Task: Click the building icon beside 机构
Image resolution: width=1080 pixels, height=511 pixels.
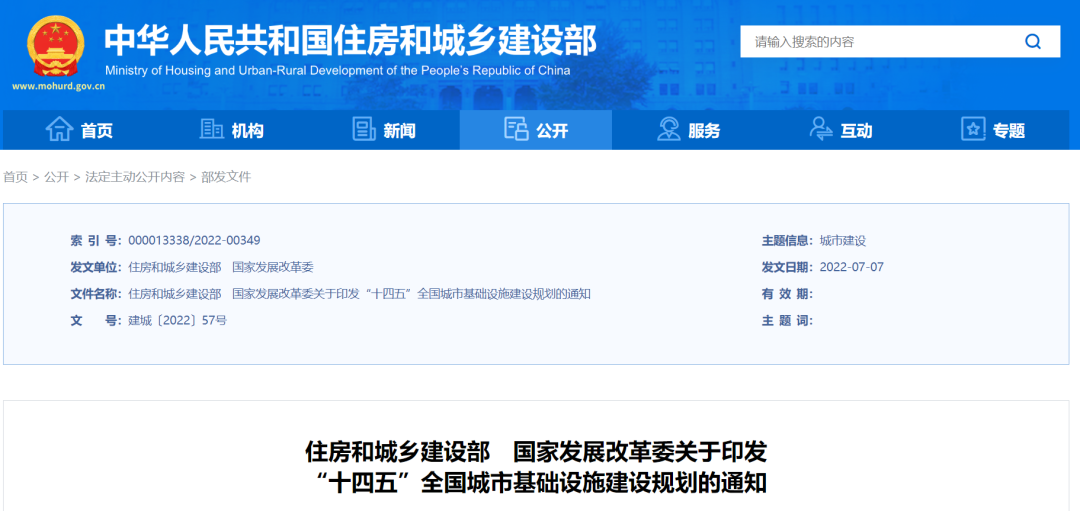Action: [x=211, y=129]
